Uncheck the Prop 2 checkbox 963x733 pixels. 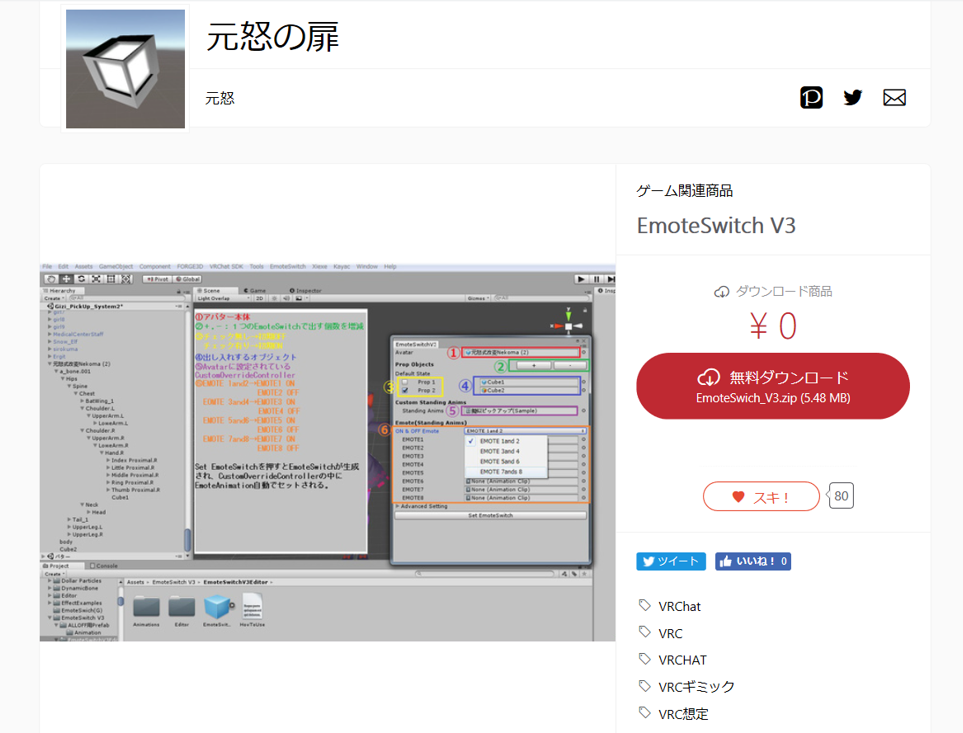403,390
